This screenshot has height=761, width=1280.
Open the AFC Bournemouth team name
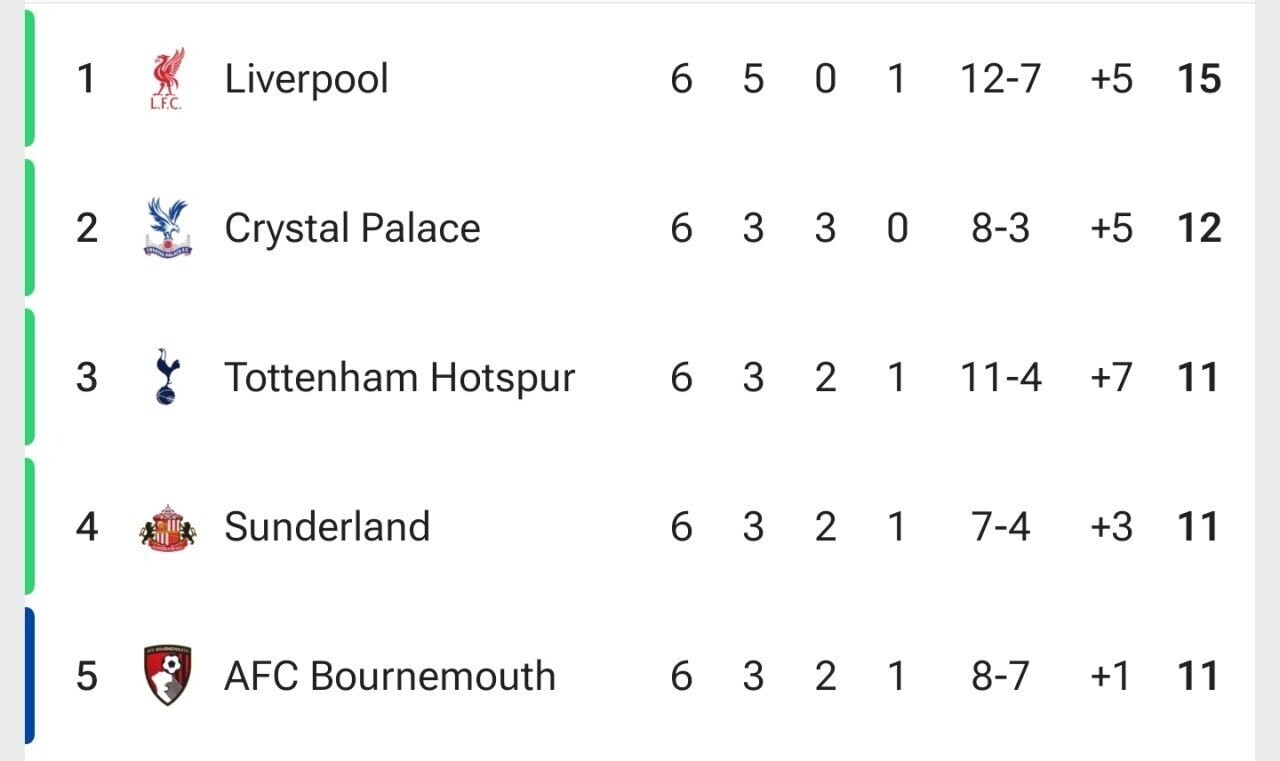[x=389, y=676]
